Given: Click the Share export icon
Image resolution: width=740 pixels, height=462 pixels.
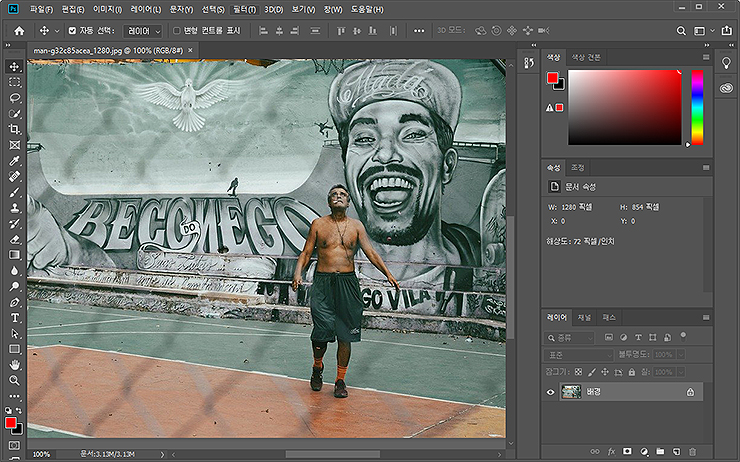Looking at the screenshot, I should (727, 31).
